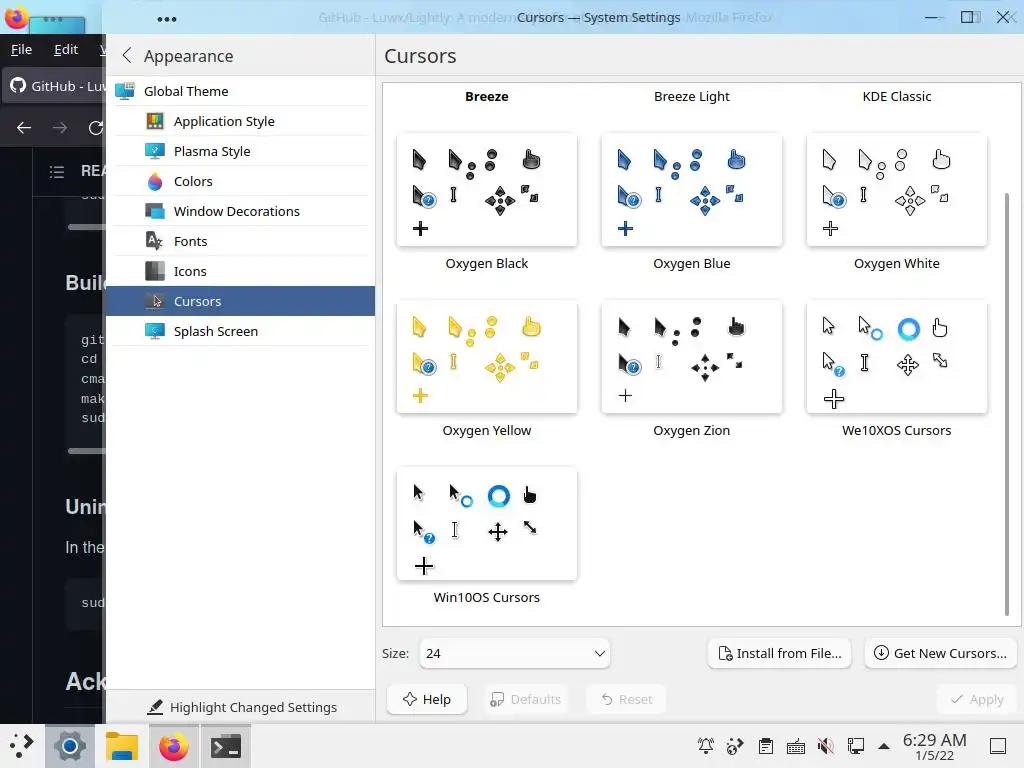Click Firefox back navigation arrow
The width and height of the screenshot is (1024, 768).
[x=24, y=128]
